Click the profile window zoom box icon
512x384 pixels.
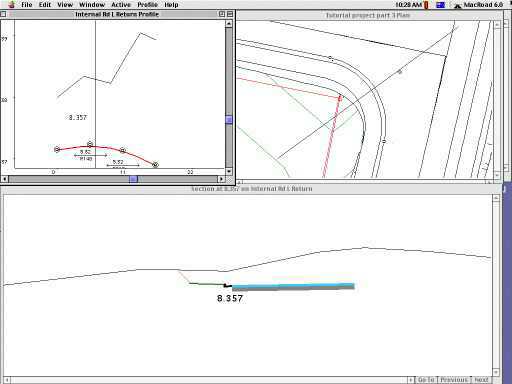[222, 14]
